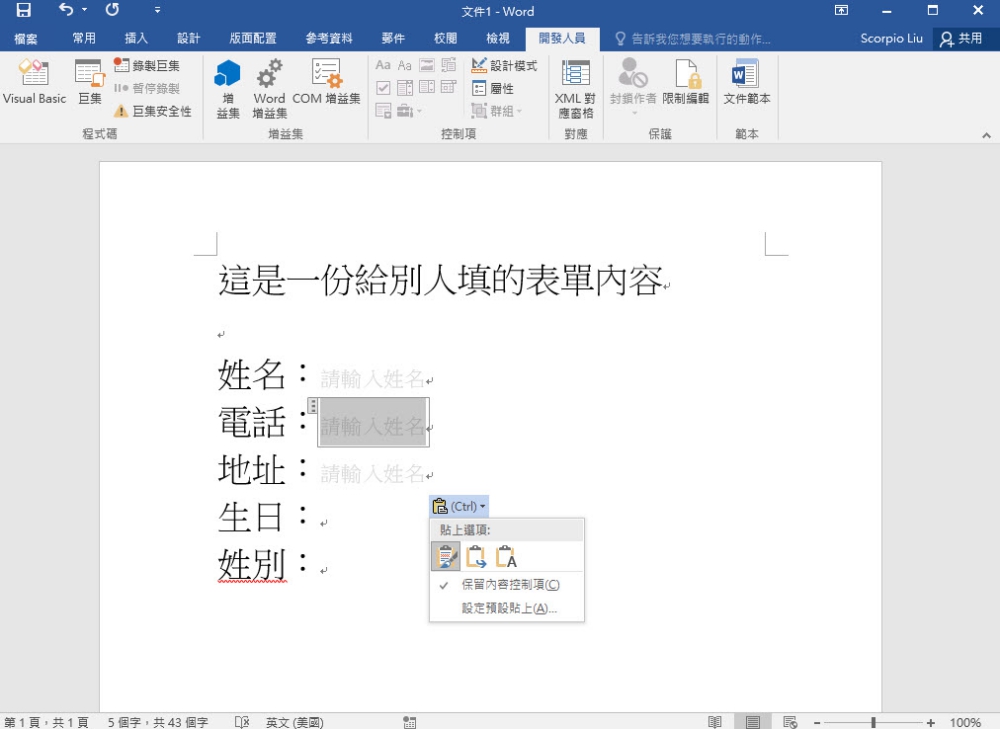Switch to the Design (設計) tab
This screenshot has height=729, width=1000.
coord(188,38)
